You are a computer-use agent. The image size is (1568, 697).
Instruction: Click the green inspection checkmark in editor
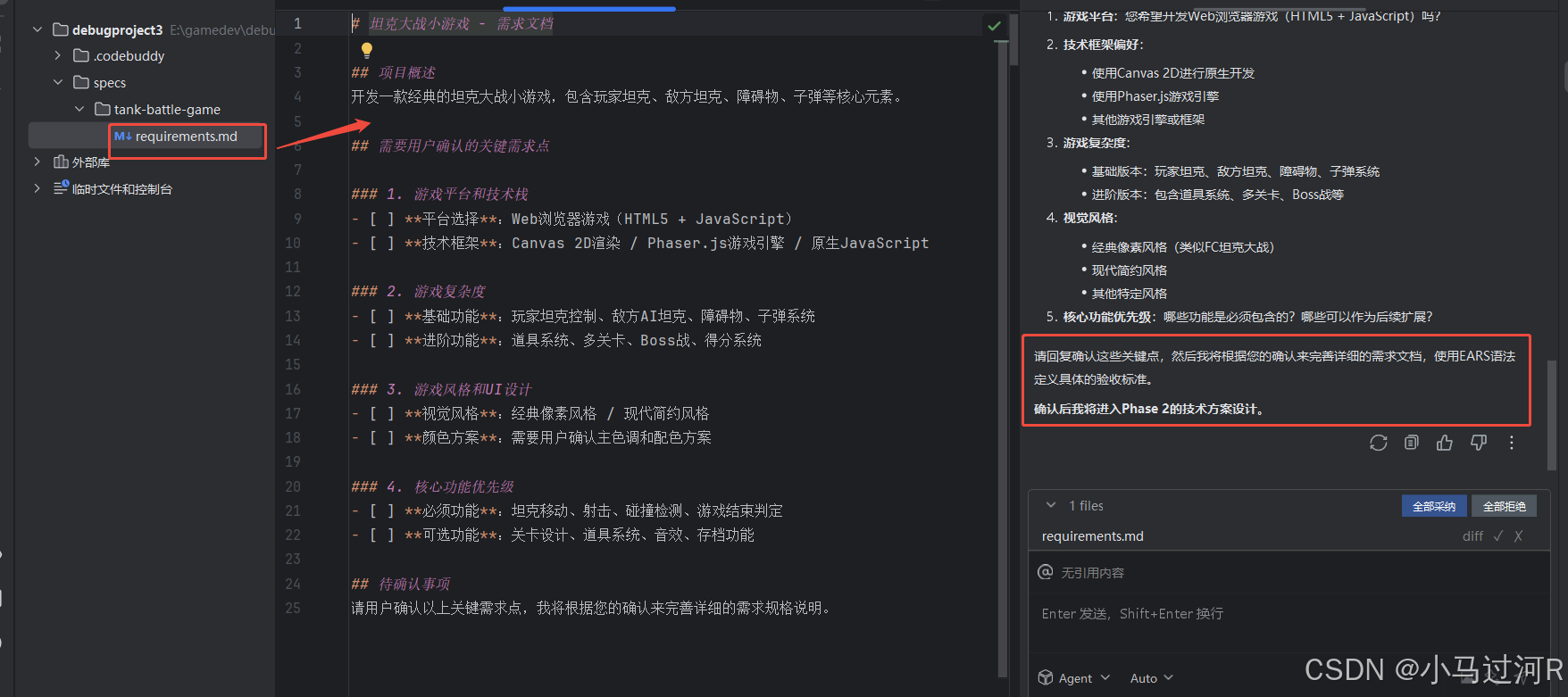[x=994, y=26]
